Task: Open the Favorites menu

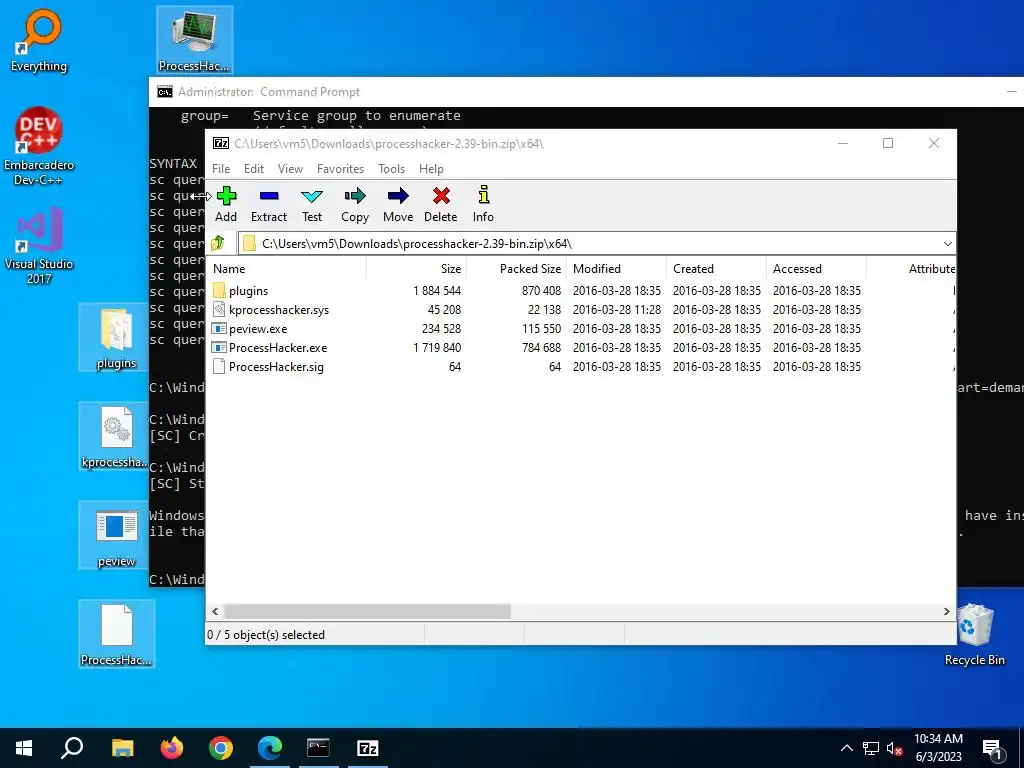Action: 340,168
